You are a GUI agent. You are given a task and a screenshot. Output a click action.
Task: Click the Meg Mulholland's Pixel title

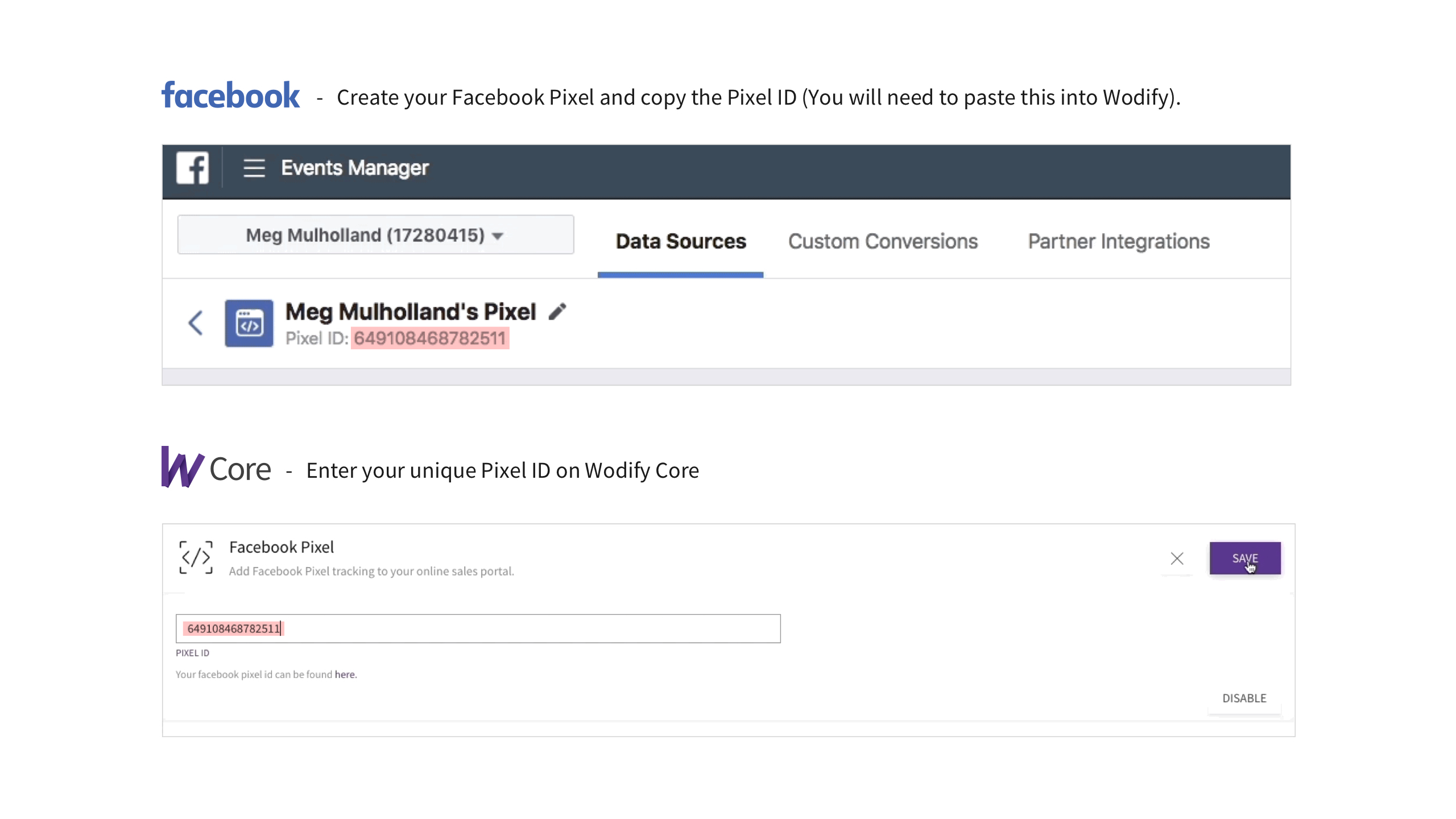pyautogui.click(x=411, y=312)
